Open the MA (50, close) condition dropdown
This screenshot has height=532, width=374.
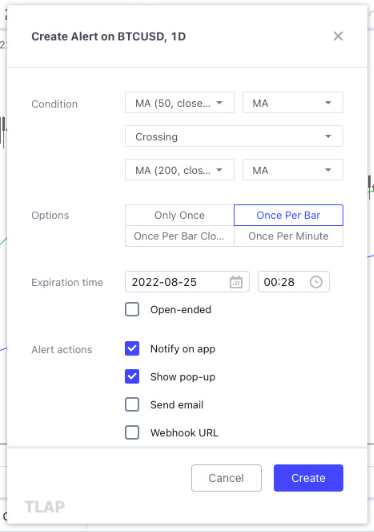(180, 102)
